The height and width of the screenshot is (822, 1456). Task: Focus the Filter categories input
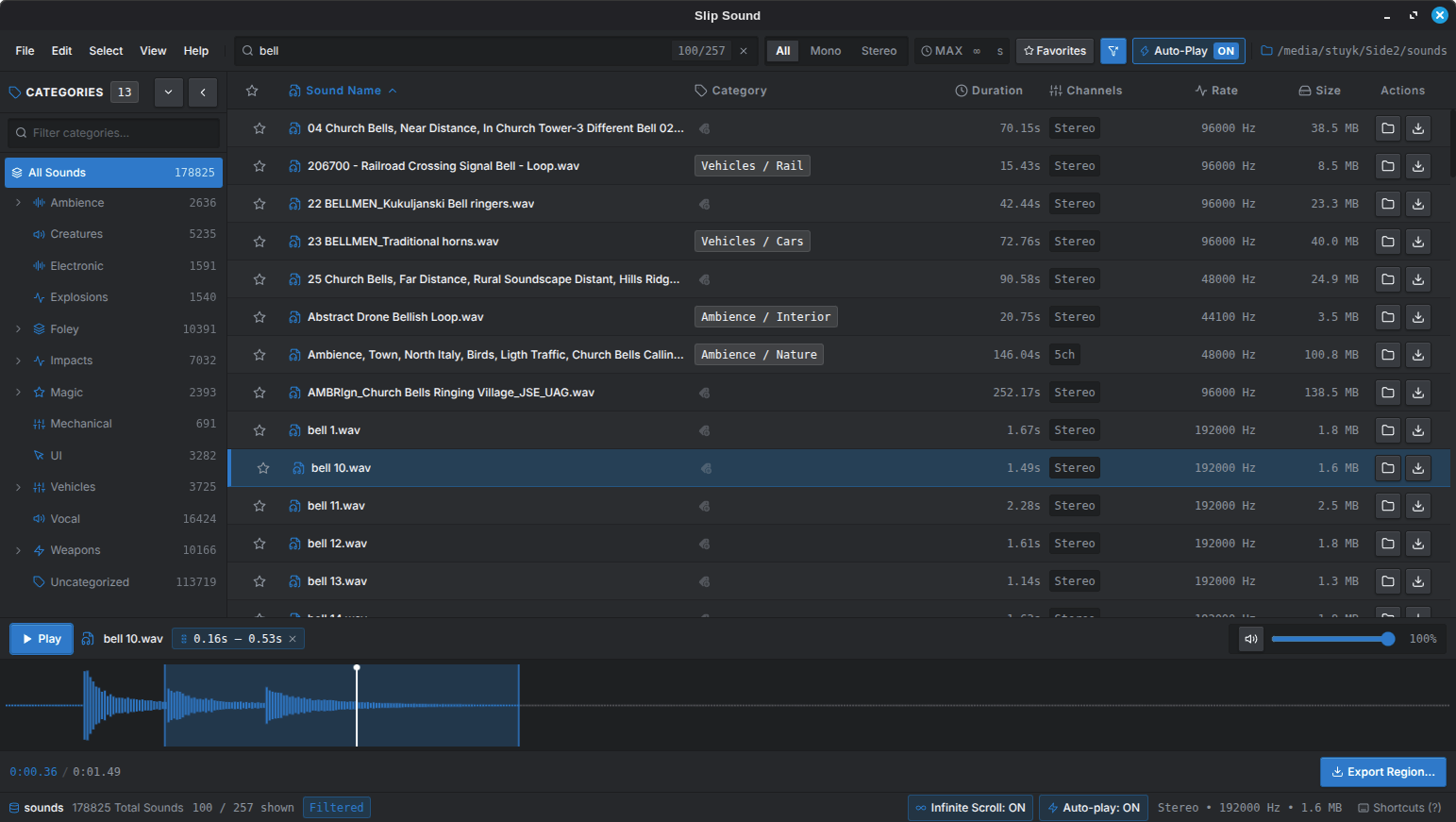pos(114,133)
